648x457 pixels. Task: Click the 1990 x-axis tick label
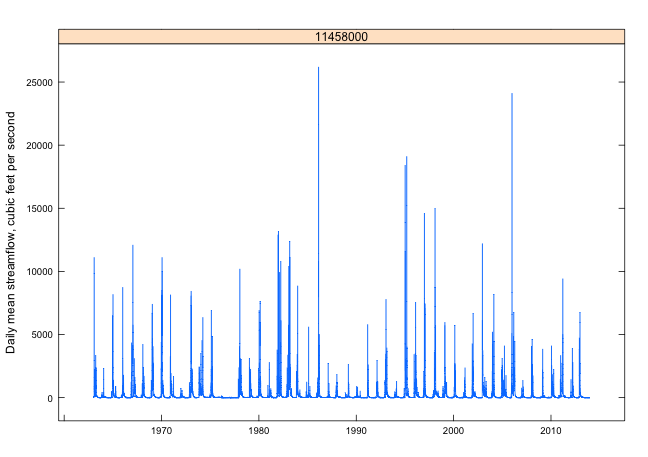pos(356,431)
